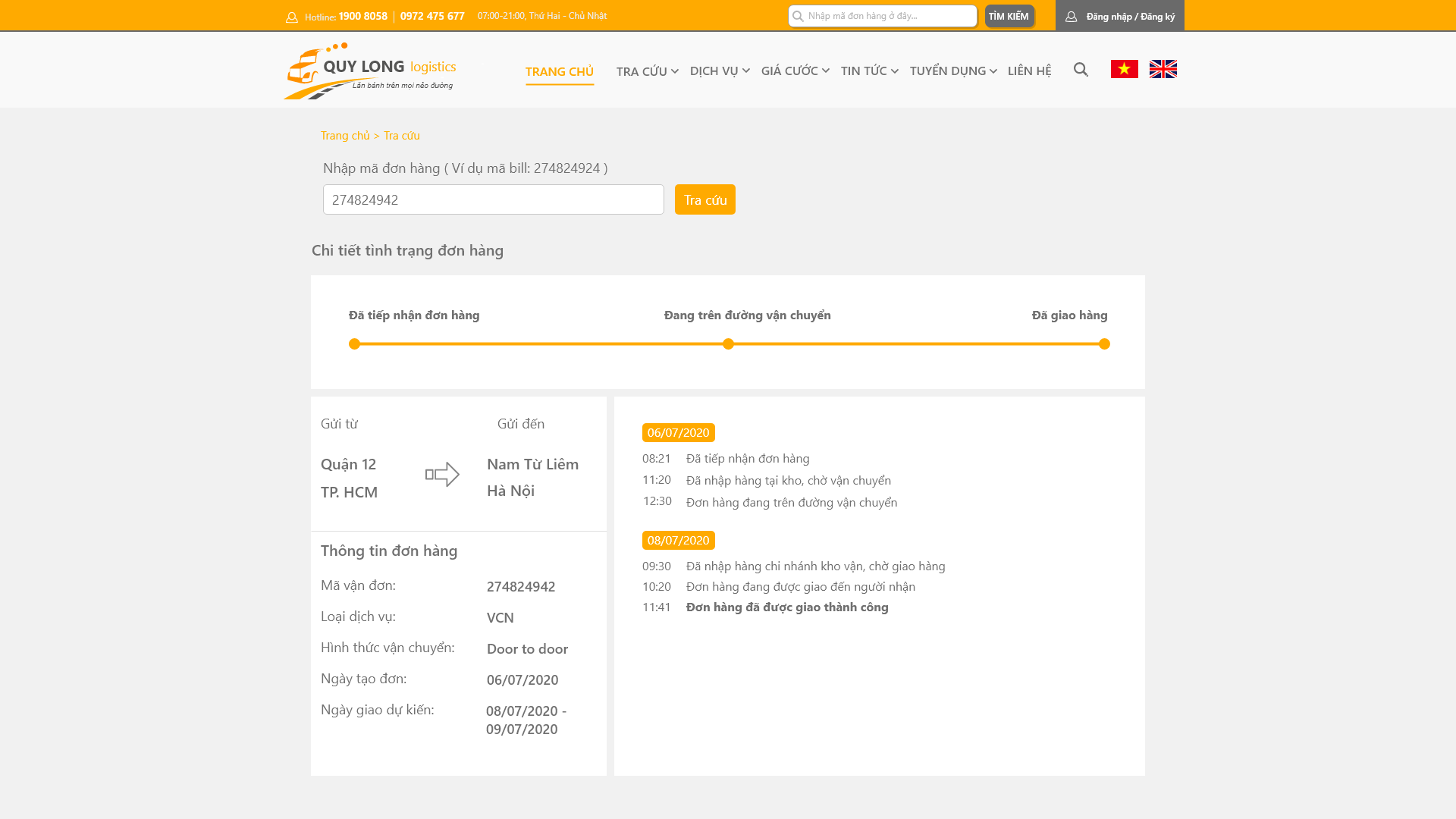Click the arrow icon between Quận 12 and Nam Từ Liêm
1456x819 pixels.
click(x=442, y=475)
